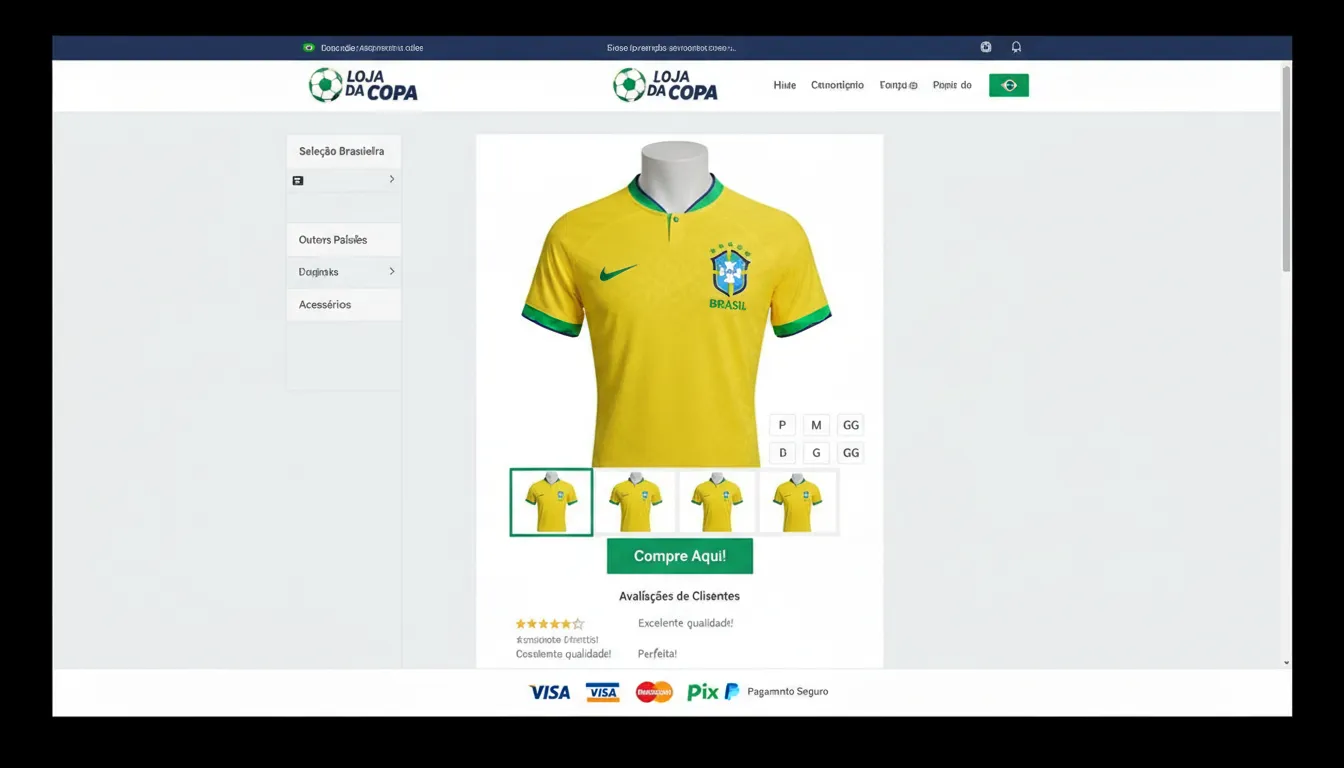This screenshot has width=1344, height=768.
Task: Open the Outers Países category link
Action: click(331, 239)
